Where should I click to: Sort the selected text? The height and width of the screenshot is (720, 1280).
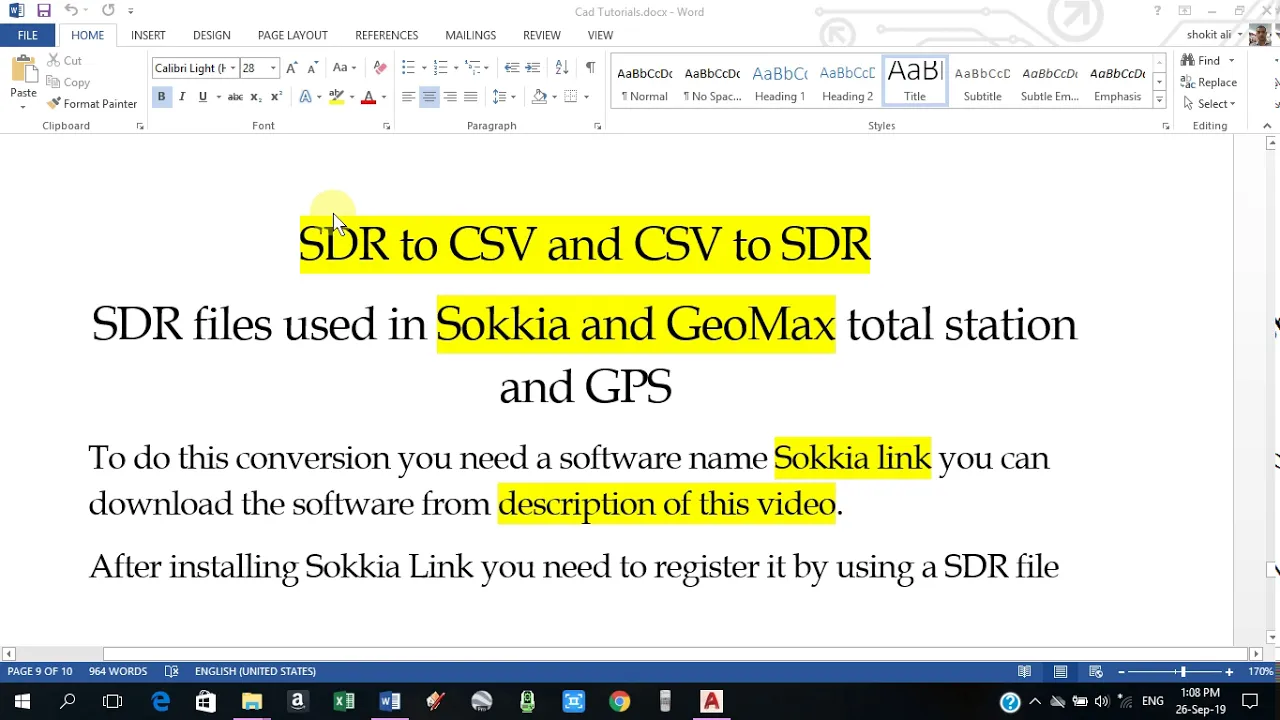(x=562, y=68)
